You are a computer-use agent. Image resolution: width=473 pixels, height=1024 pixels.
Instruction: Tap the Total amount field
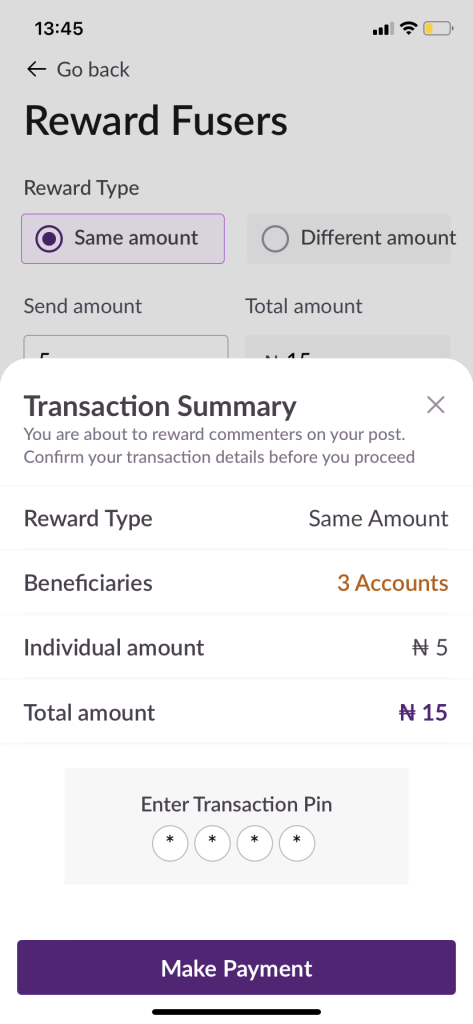(348, 347)
